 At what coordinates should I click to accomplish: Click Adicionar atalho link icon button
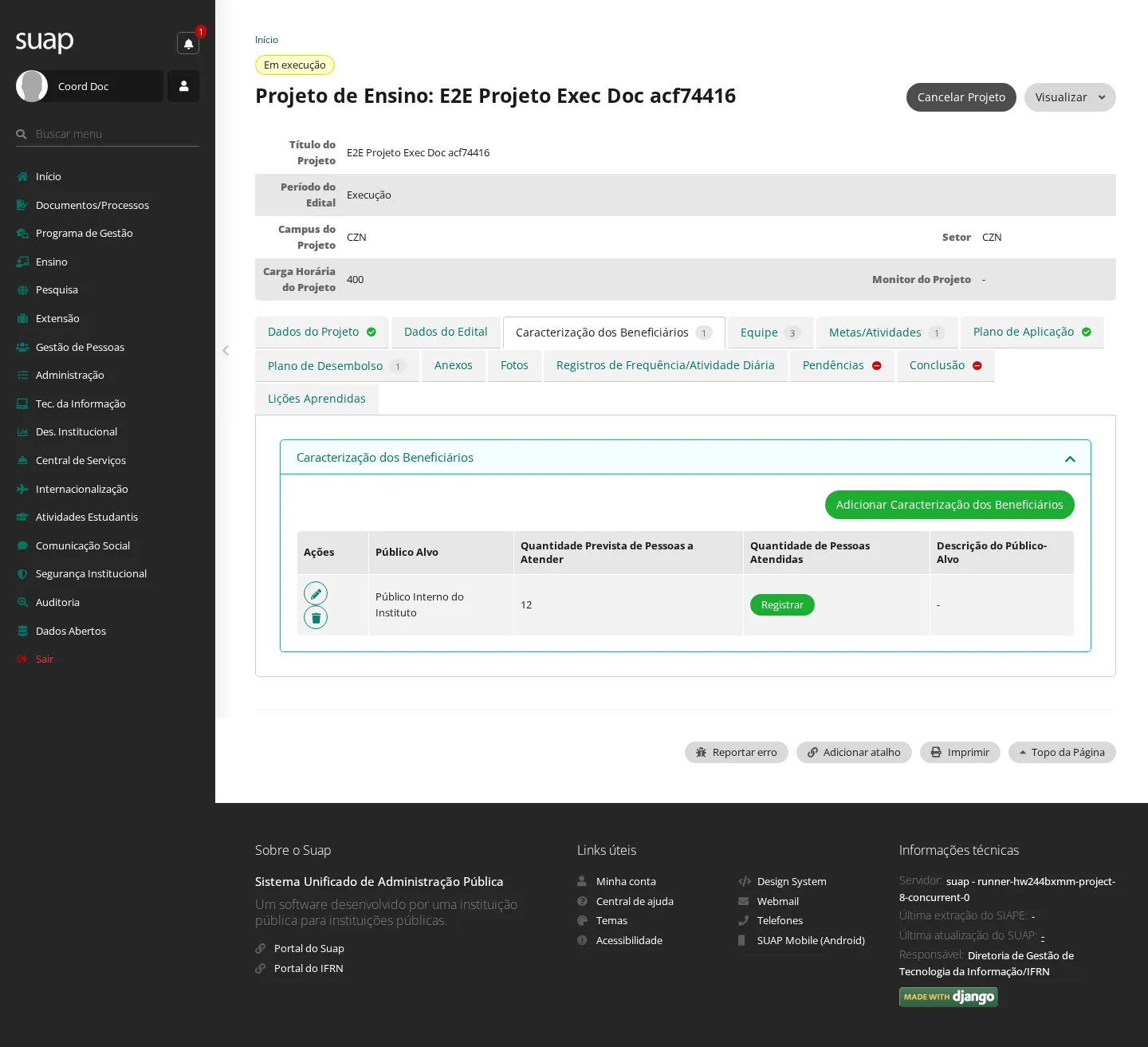tap(854, 752)
